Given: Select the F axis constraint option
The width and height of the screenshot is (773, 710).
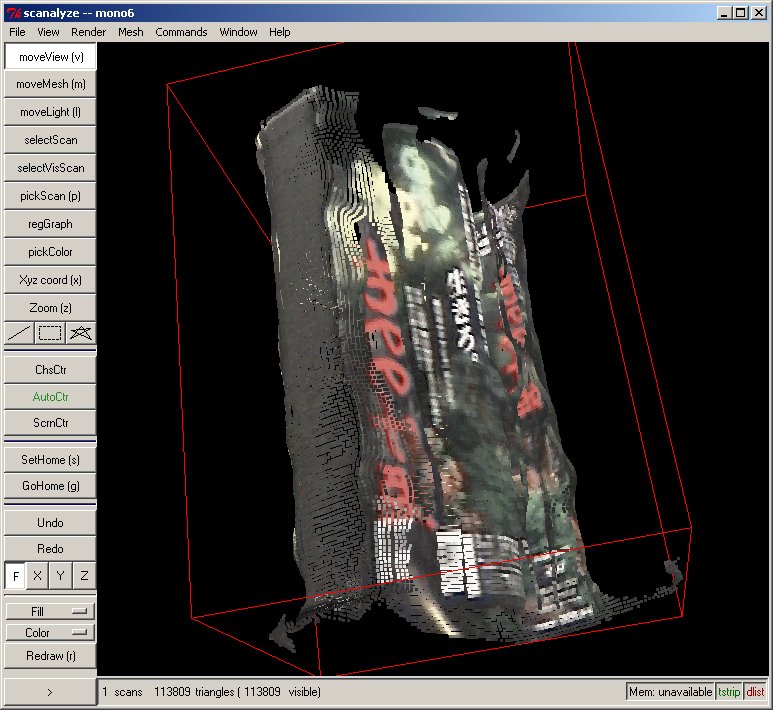Looking at the screenshot, I should (16, 576).
